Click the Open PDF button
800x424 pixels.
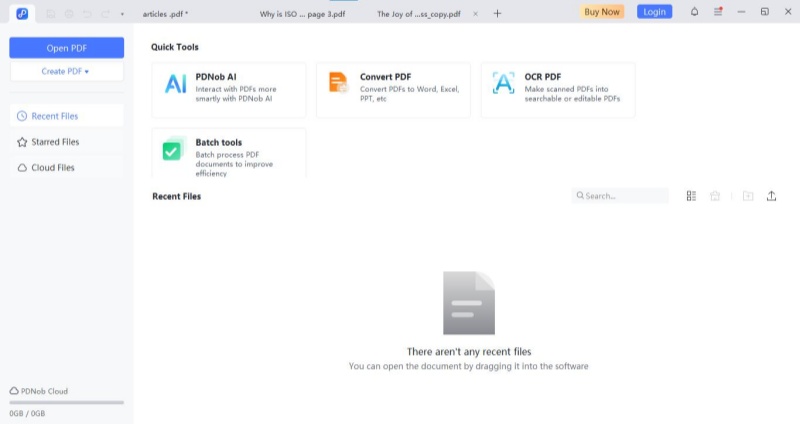[x=66, y=48]
